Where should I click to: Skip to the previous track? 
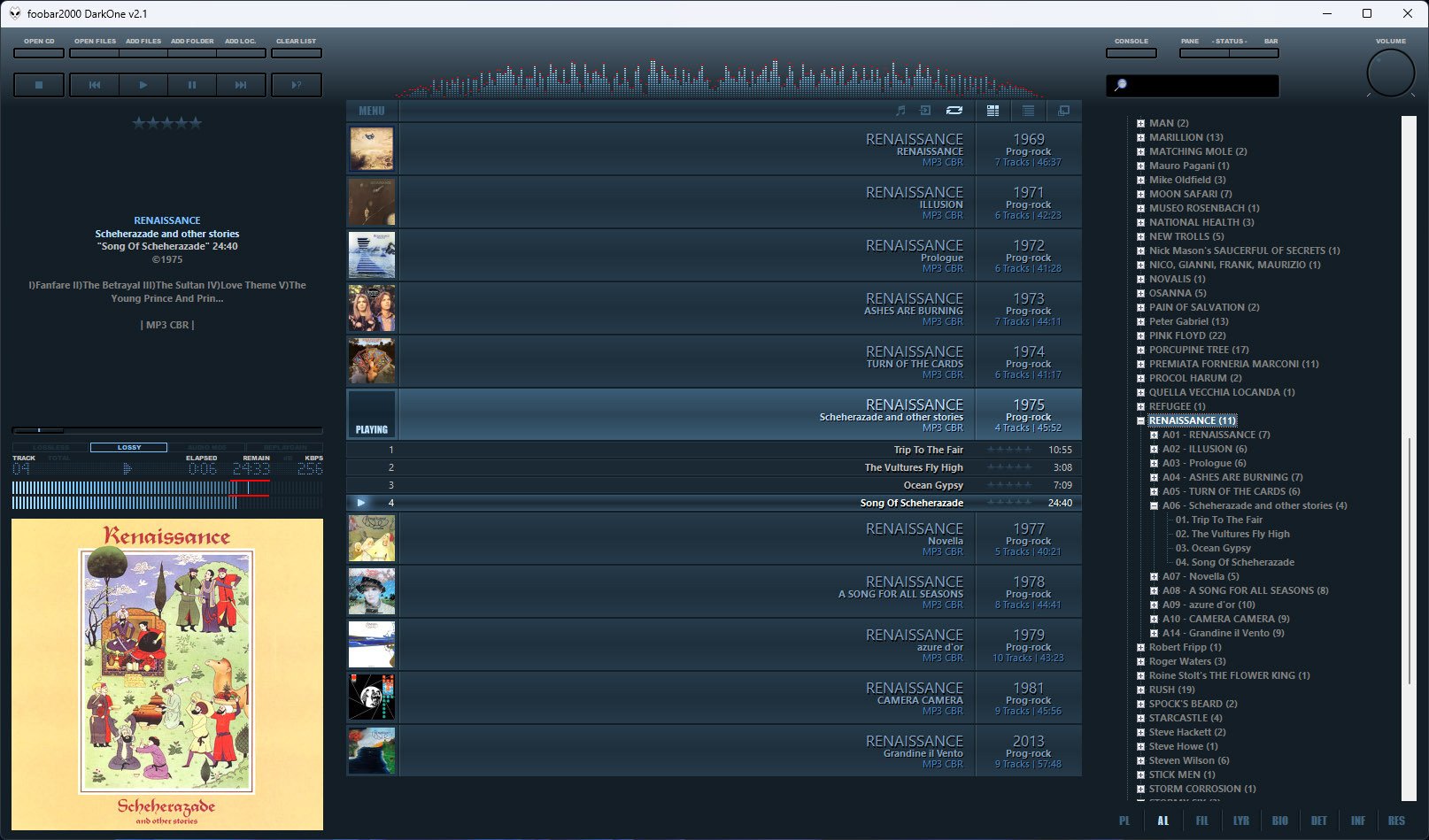point(95,85)
